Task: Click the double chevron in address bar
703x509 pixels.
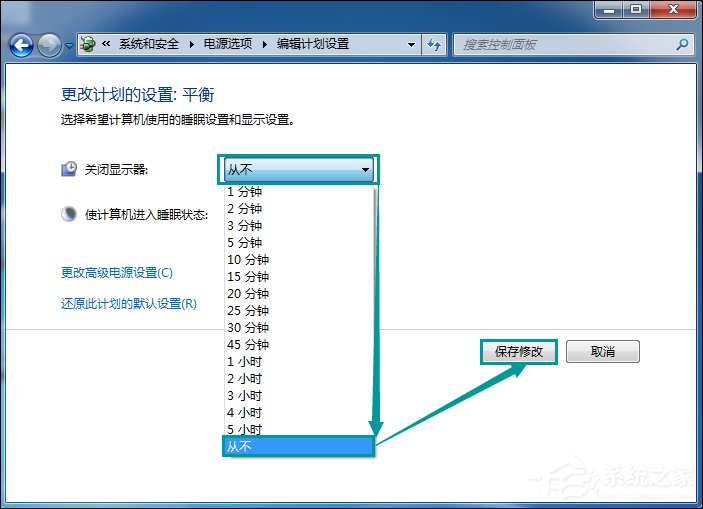Action: [106, 44]
